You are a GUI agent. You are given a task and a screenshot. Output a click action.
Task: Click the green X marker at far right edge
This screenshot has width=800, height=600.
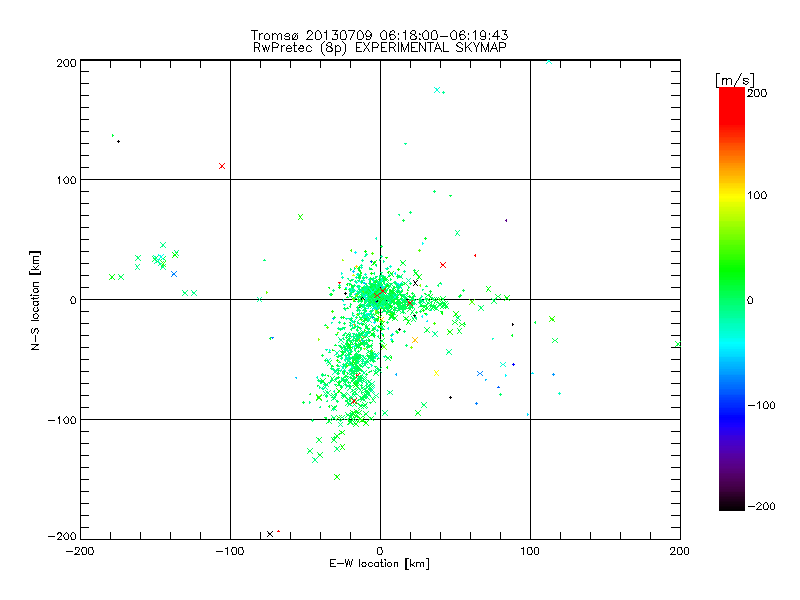click(x=678, y=344)
